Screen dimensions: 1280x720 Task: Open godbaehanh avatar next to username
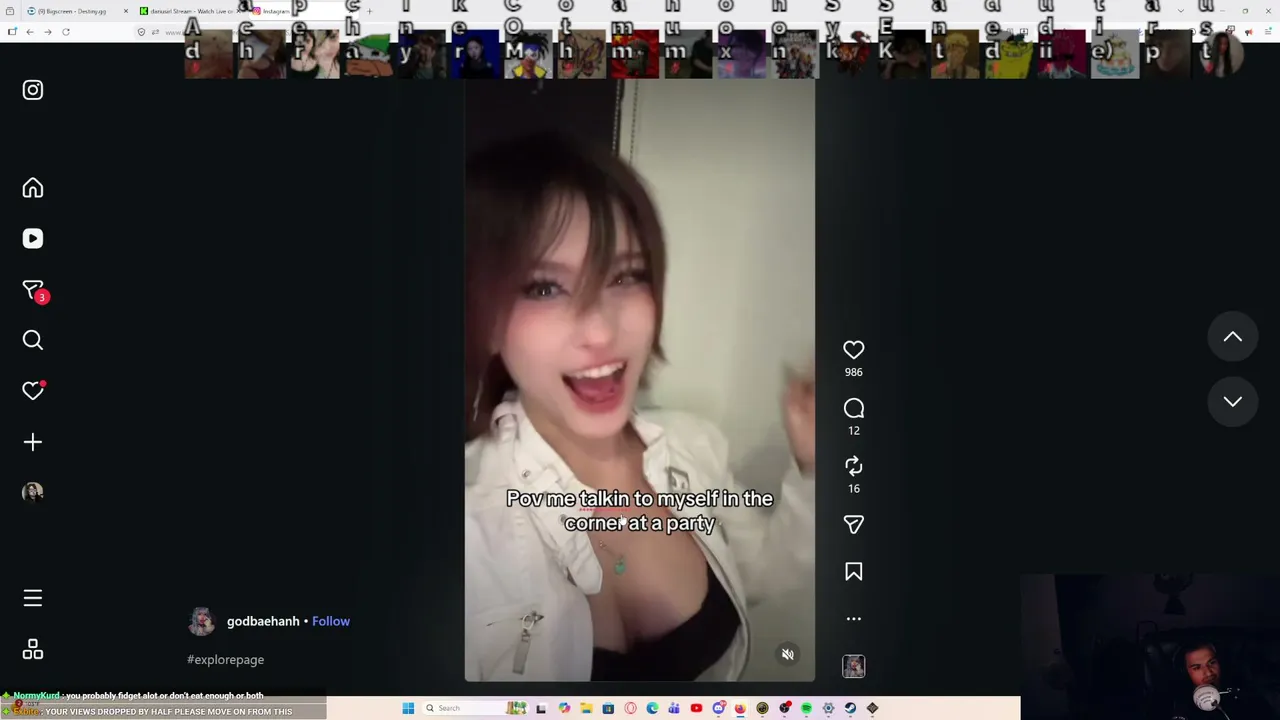[x=202, y=621]
